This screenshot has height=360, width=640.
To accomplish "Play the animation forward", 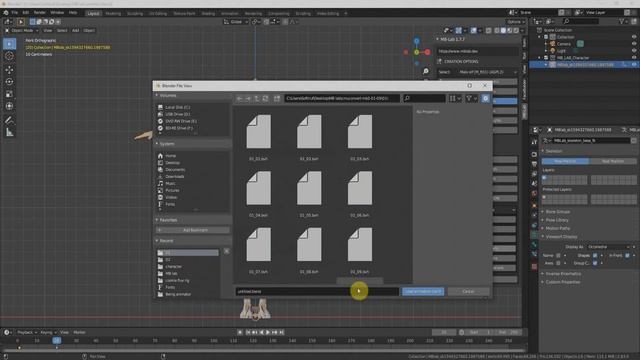I will [x=268, y=333].
